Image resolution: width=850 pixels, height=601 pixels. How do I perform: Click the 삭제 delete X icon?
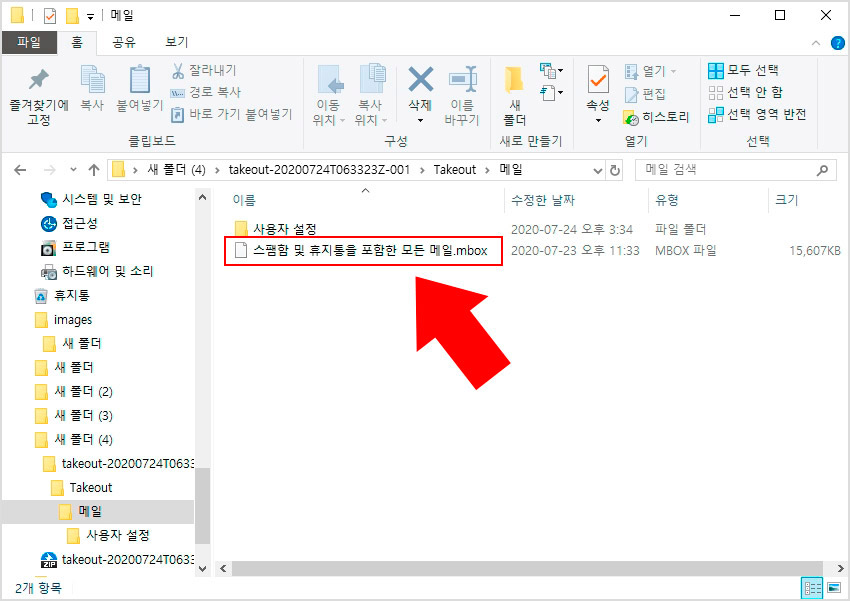point(420,79)
